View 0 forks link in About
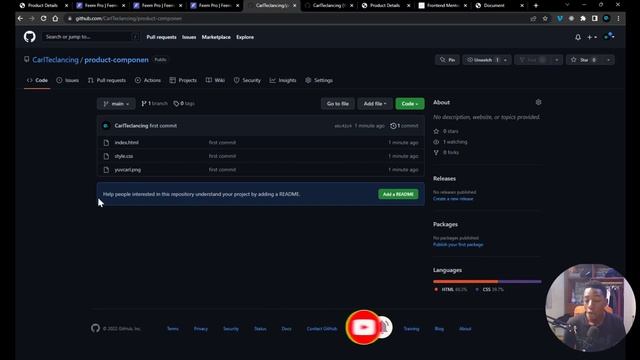The image size is (640, 360). coord(446,152)
